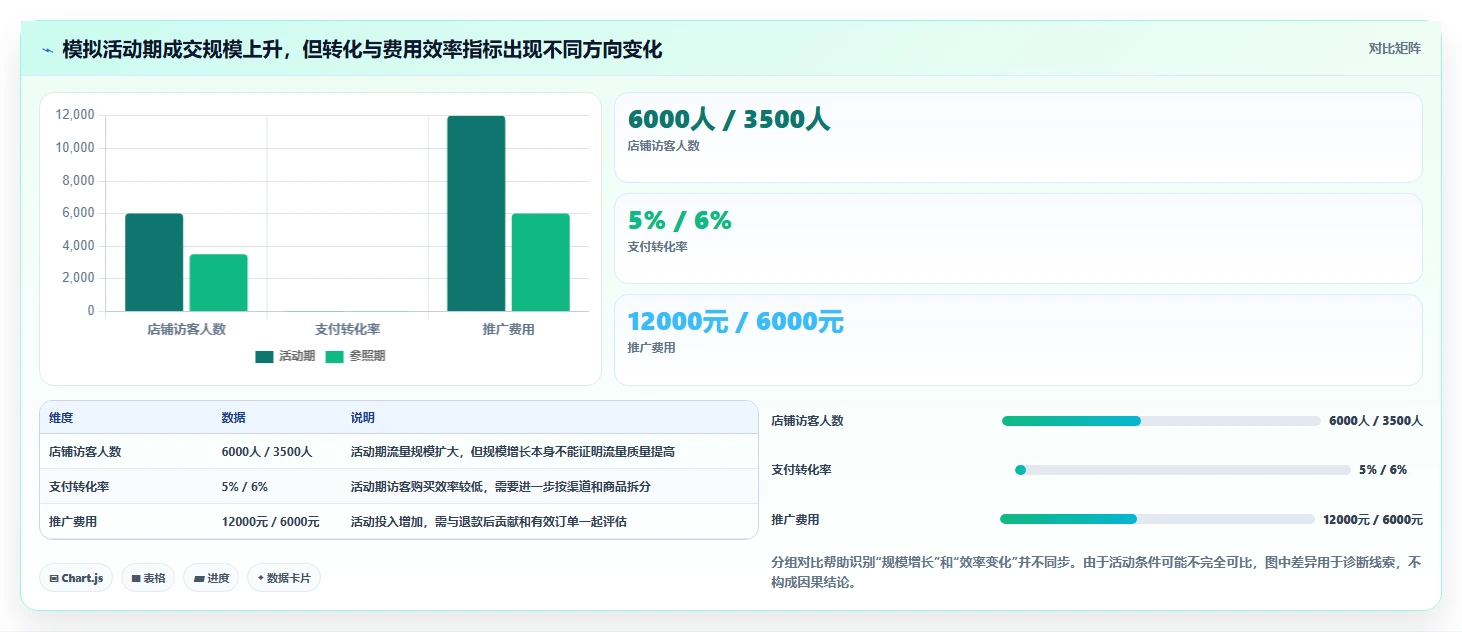Click the 数据 table column header

[x=234, y=418]
